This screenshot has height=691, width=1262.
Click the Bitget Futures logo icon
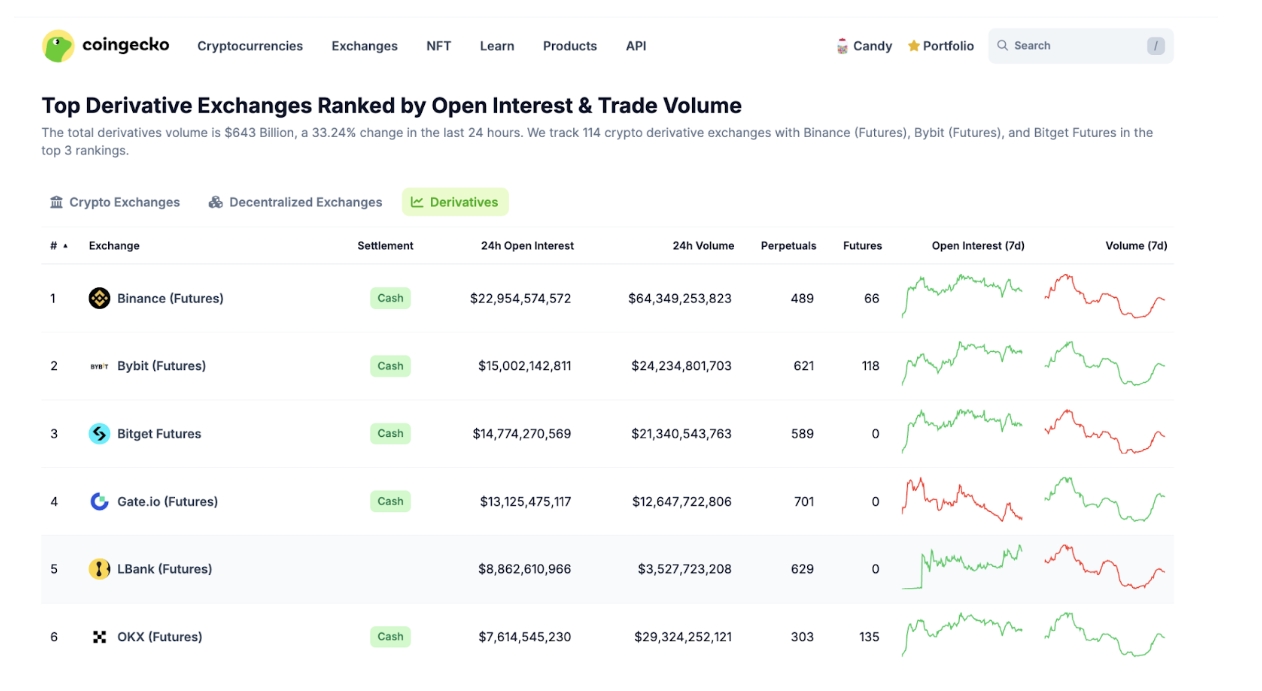click(99, 434)
